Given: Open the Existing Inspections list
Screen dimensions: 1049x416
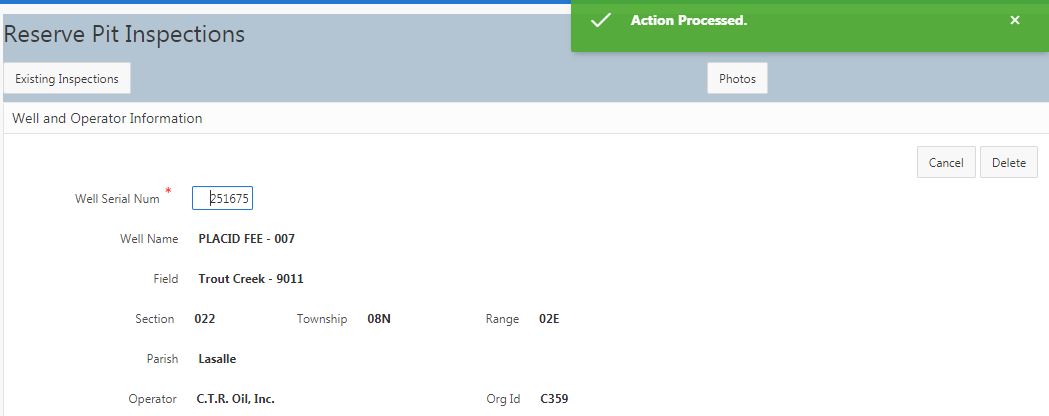Looking at the screenshot, I should click(x=67, y=79).
